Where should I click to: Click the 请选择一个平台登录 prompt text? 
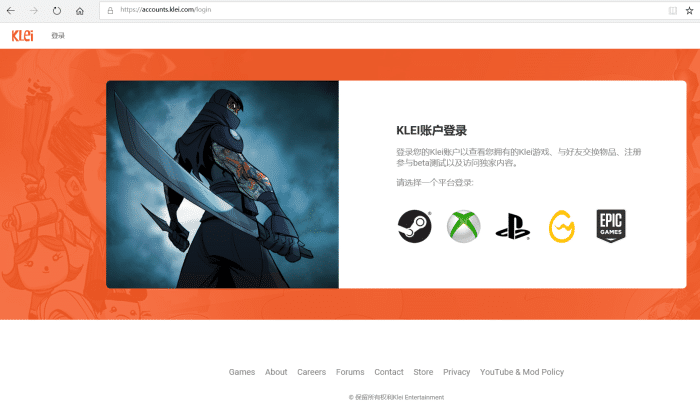(435, 183)
